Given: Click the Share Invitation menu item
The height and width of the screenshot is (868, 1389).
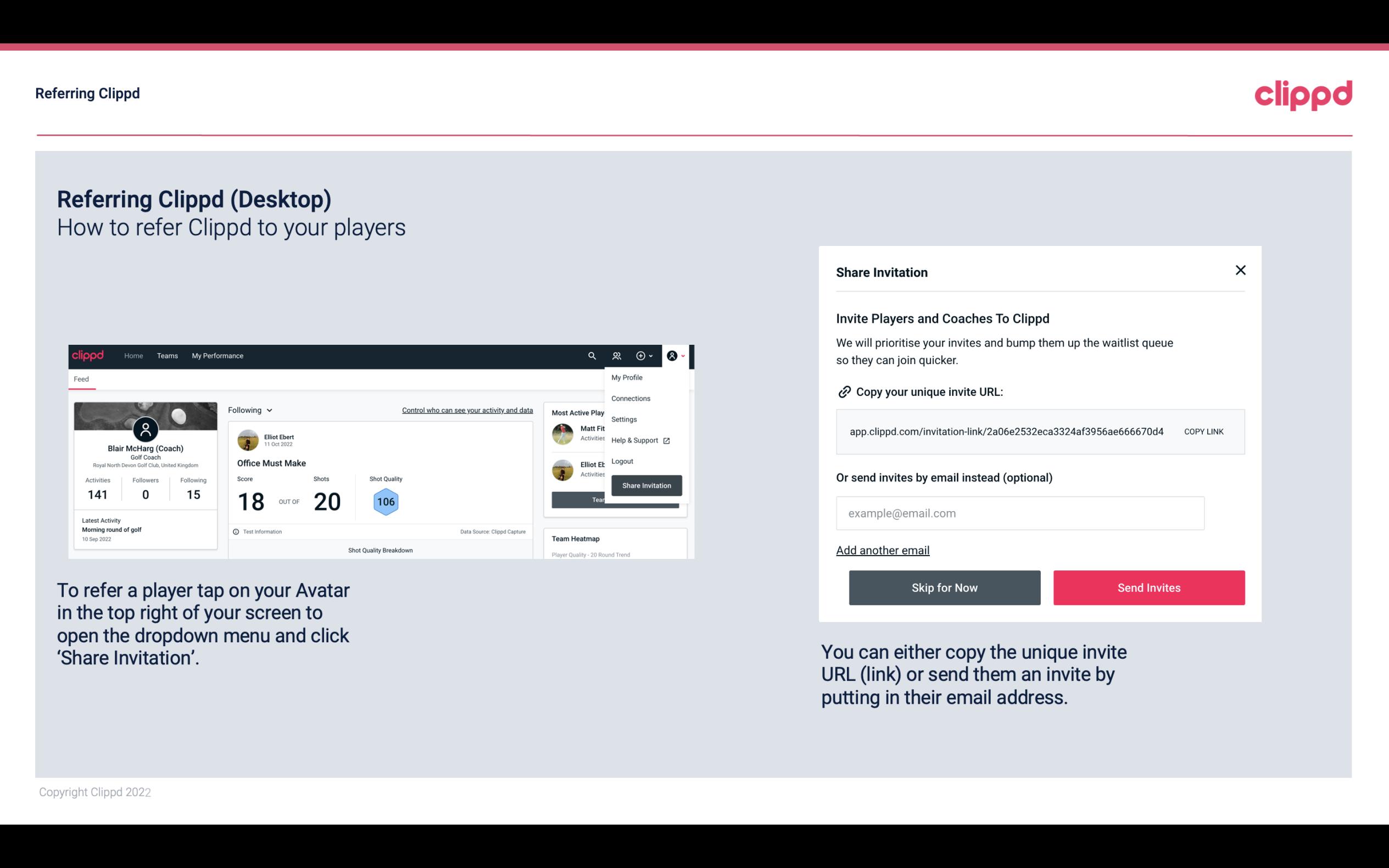Looking at the screenshot, I should [x=647, y=485].
